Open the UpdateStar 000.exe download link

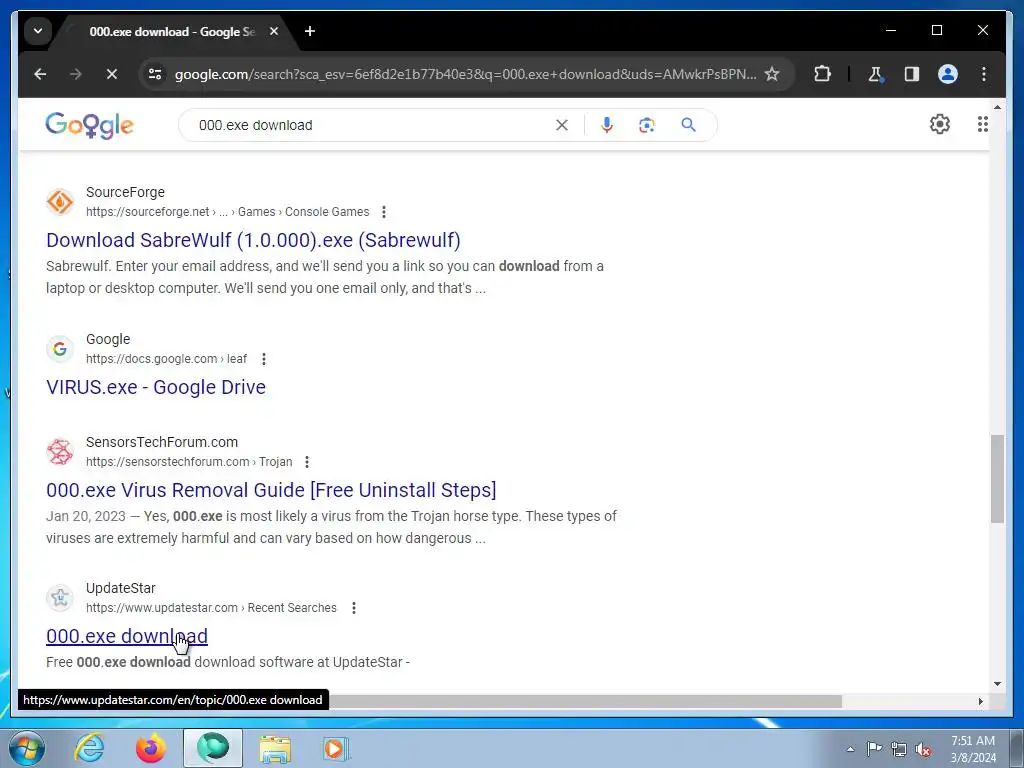tap(127, 635)
